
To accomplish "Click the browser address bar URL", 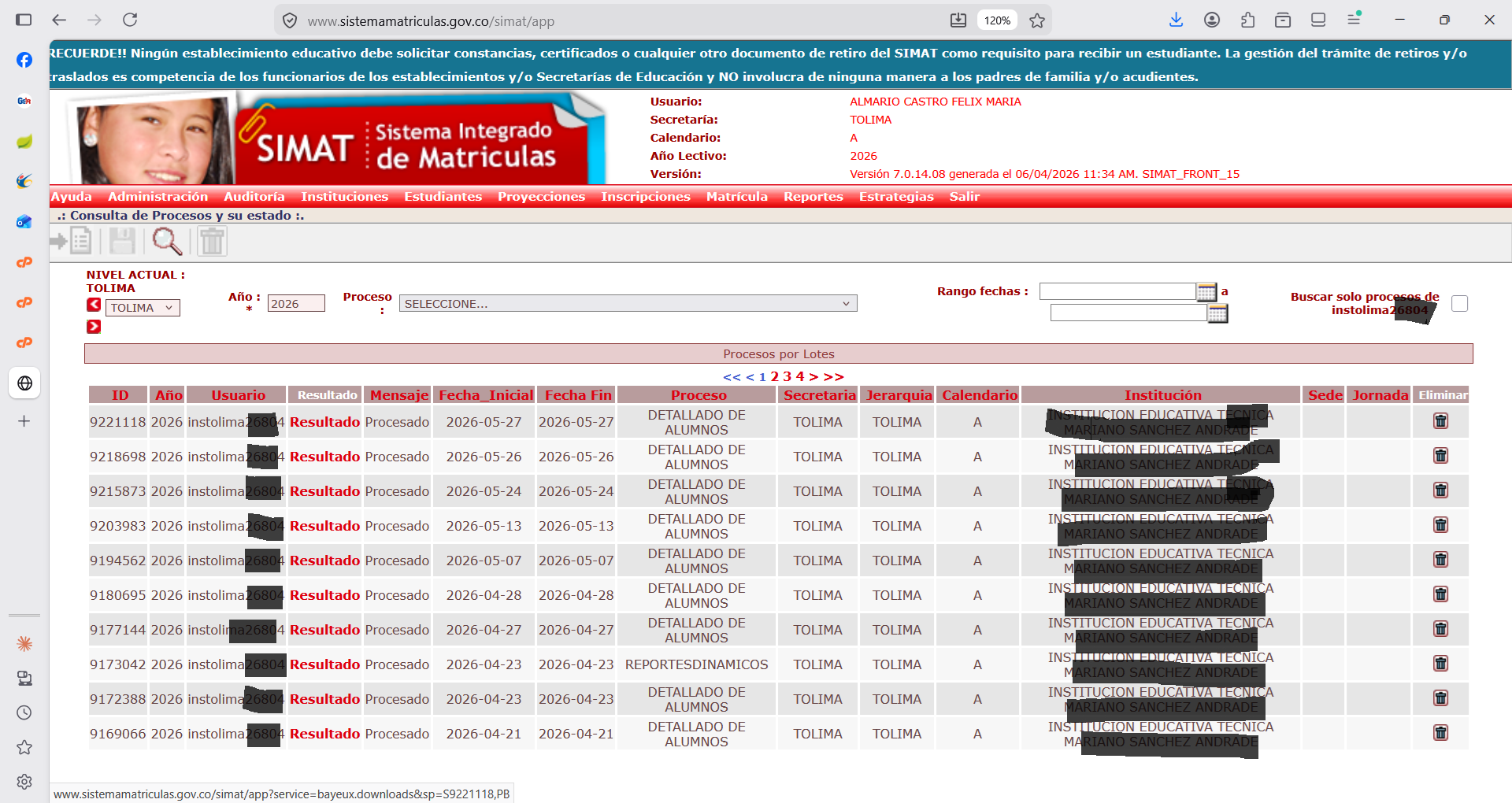I will [431, 21].
